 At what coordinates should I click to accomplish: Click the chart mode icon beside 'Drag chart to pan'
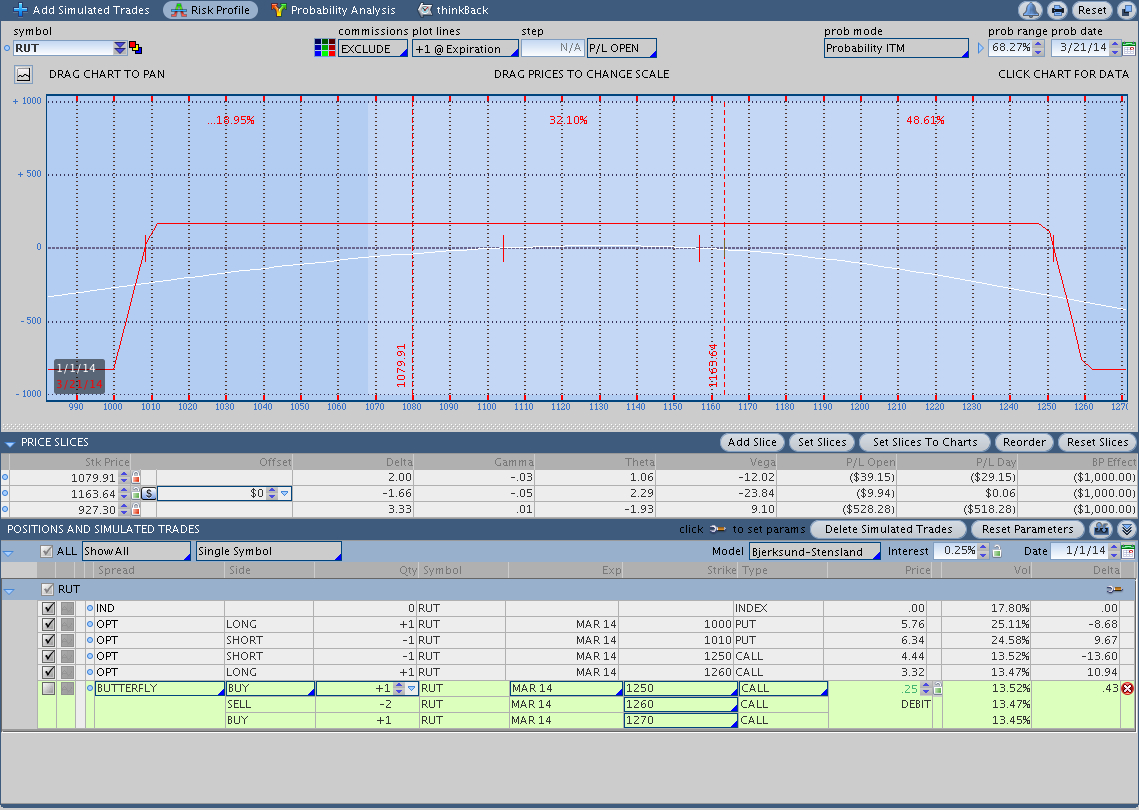(x=23, y=74)
